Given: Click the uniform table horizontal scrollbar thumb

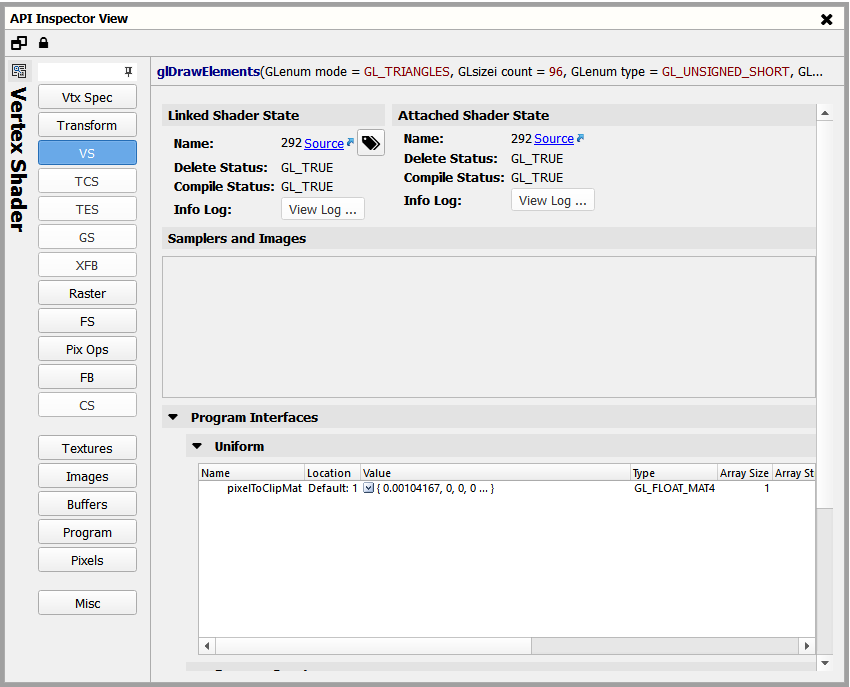Looking at the screenshot, I should 373,646.
